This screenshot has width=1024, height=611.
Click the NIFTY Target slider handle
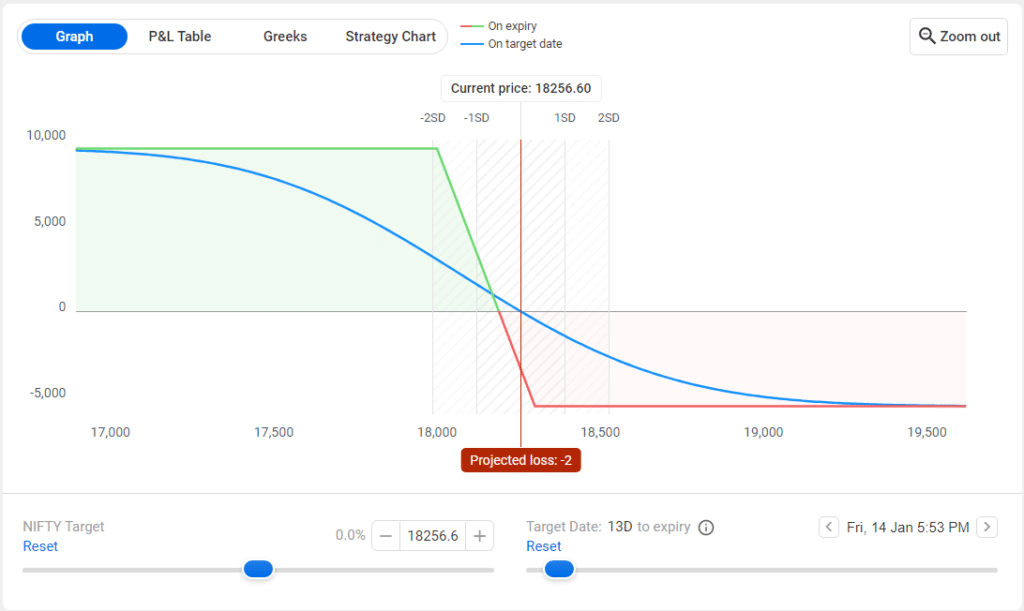point(258,568)
